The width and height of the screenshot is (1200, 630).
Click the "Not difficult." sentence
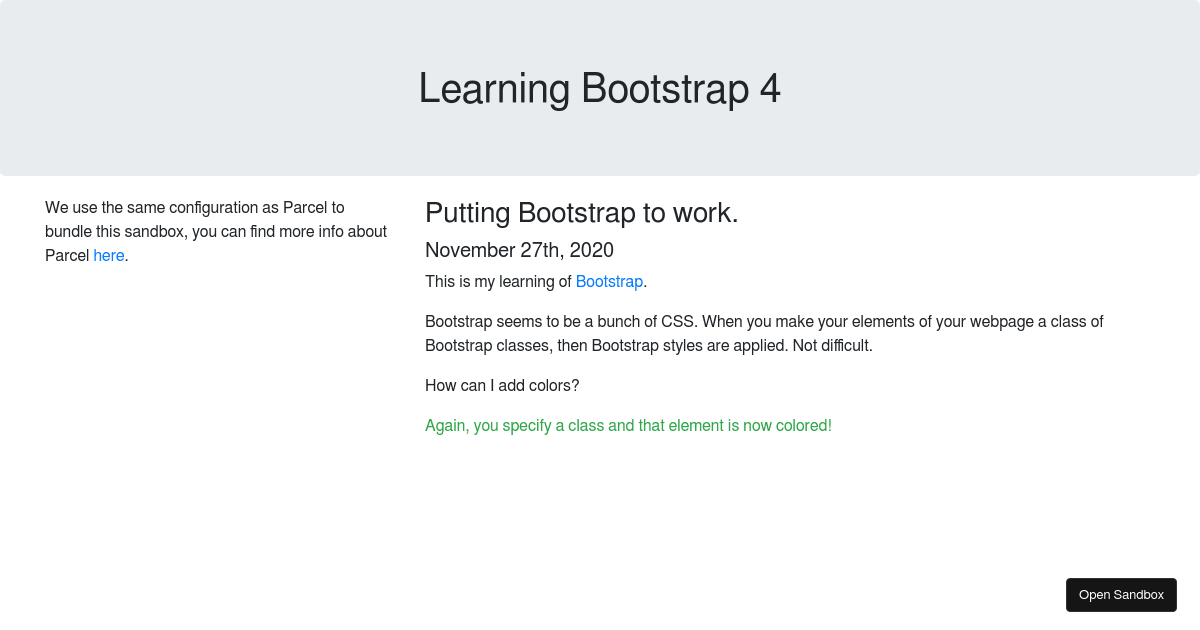click(x=832, y=346)
